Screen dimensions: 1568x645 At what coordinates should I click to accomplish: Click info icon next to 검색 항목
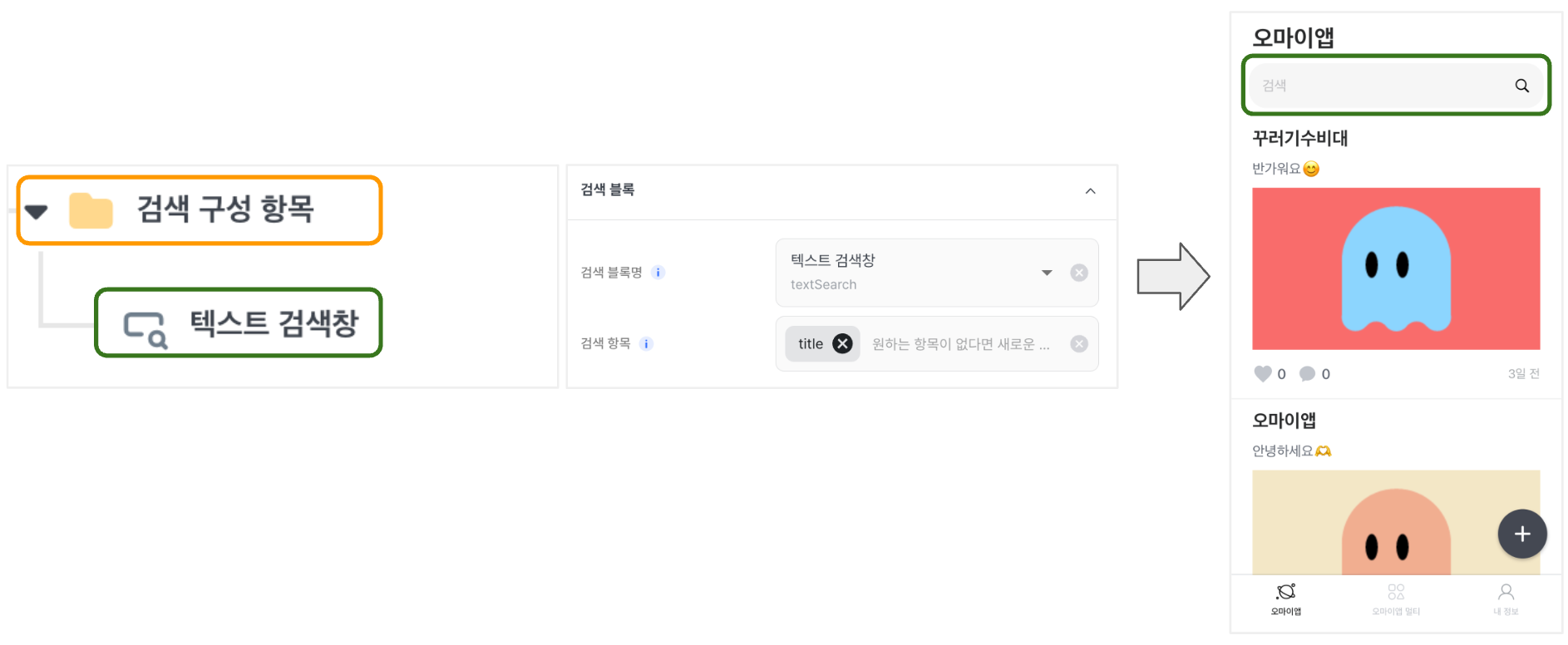[x=646, y=344]
